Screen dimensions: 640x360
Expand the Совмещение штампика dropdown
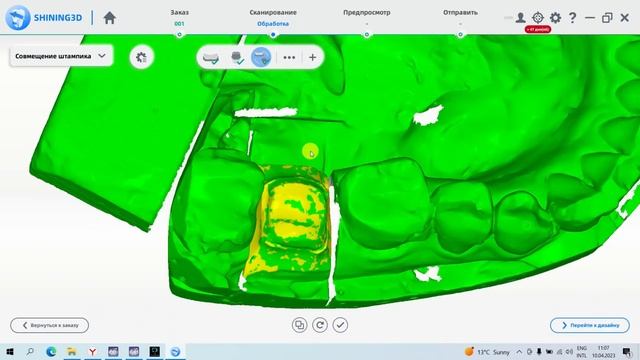tap(61, 56)
